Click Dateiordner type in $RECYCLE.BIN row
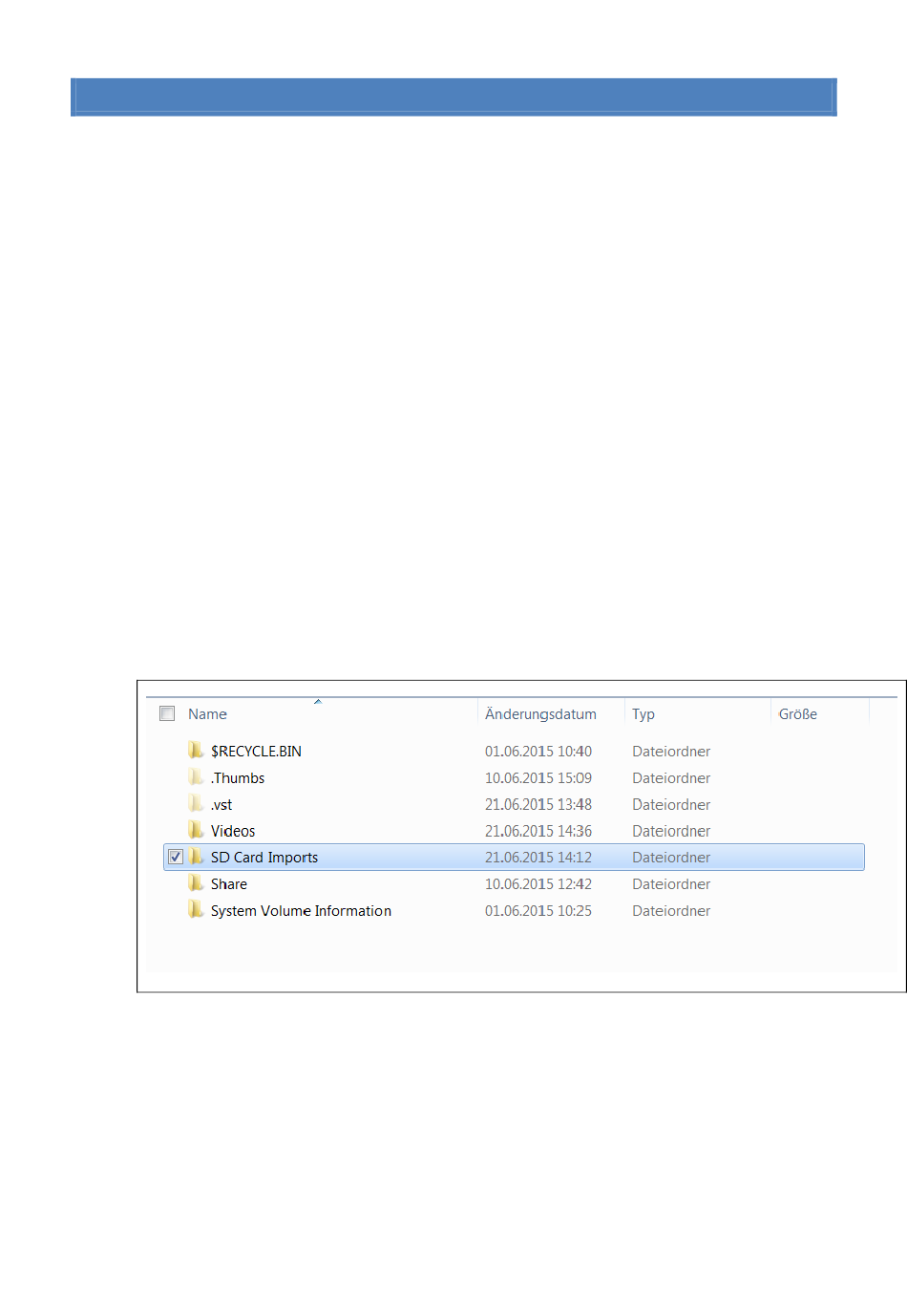 pos(671,752)
